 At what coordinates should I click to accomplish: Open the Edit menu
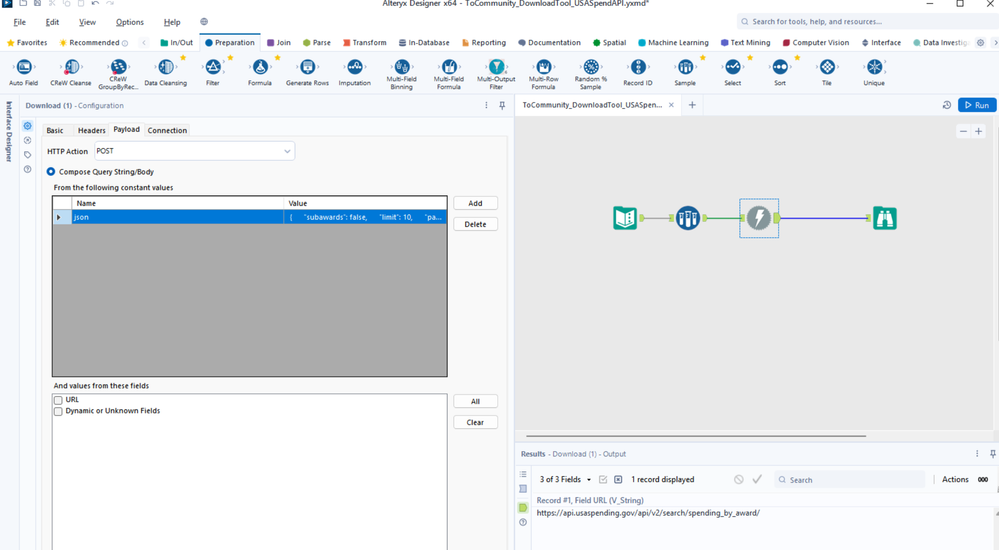click(52, 22)
